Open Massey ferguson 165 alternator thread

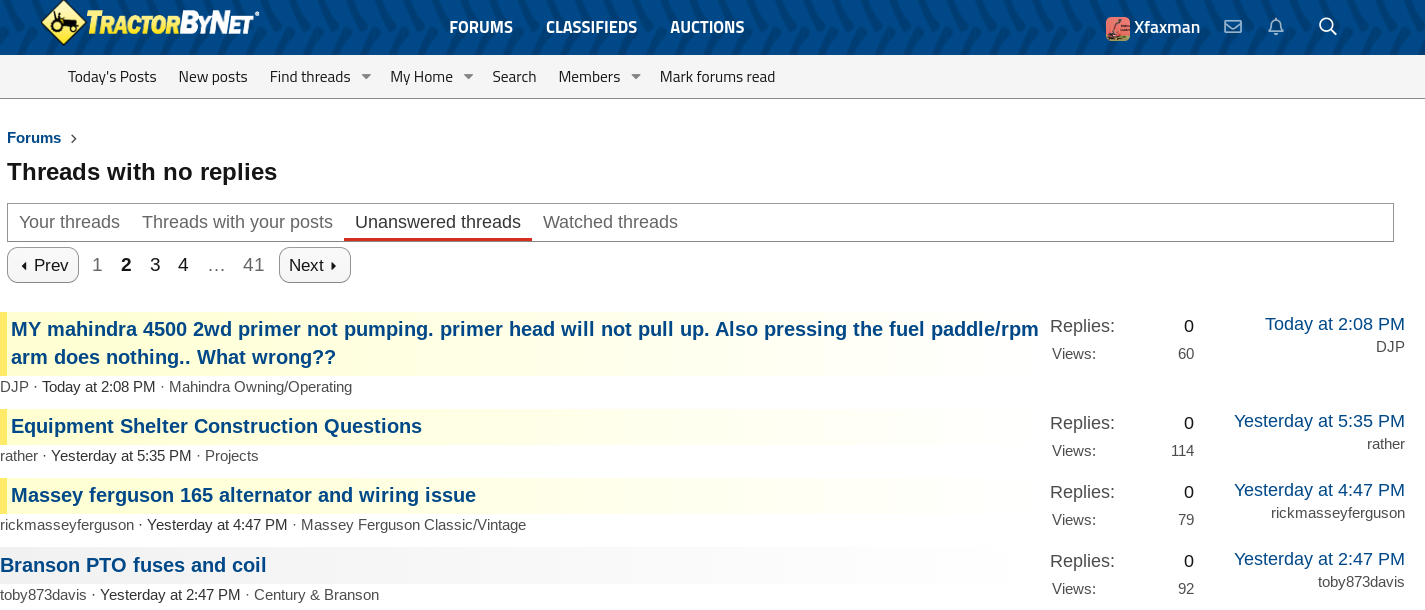point(243,495)
